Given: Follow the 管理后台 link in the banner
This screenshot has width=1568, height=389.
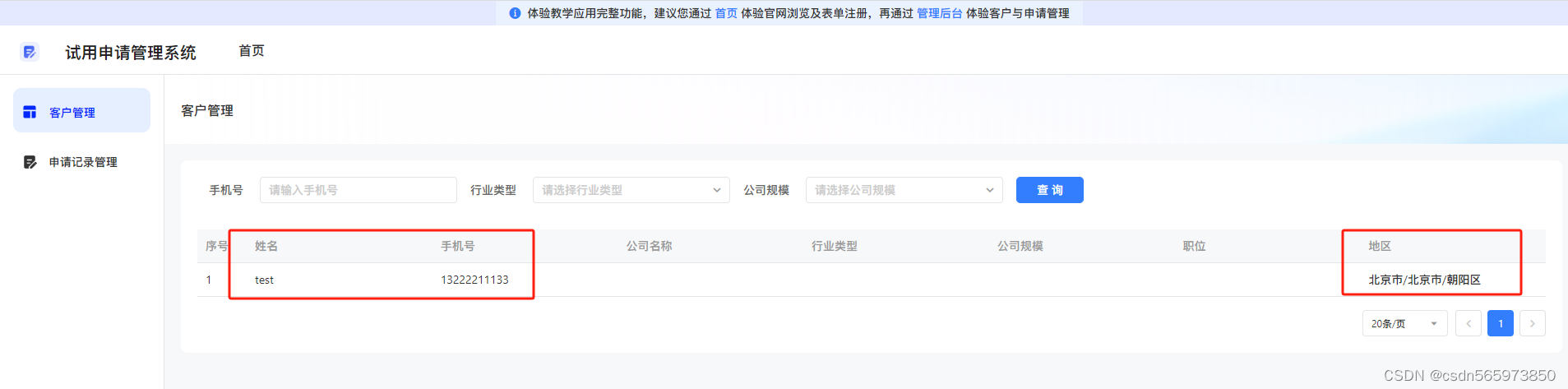Looking at the screenshot, I should coord(939,13).
